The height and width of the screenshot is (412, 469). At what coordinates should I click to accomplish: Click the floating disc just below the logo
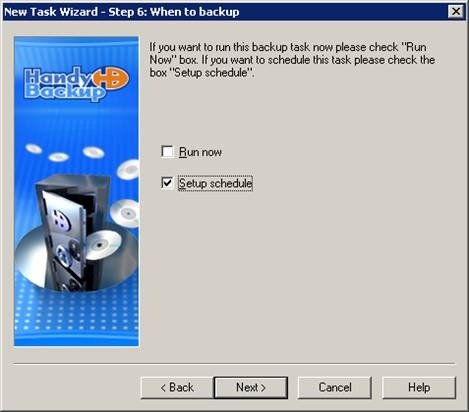(x=93, y=152)
